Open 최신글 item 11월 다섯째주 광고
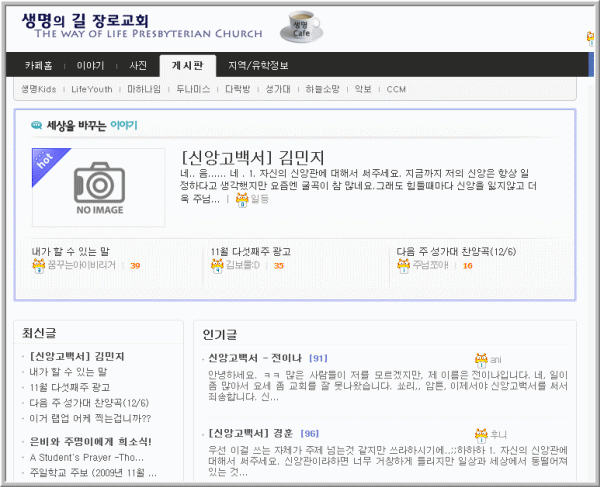 [x=70, y=388]
